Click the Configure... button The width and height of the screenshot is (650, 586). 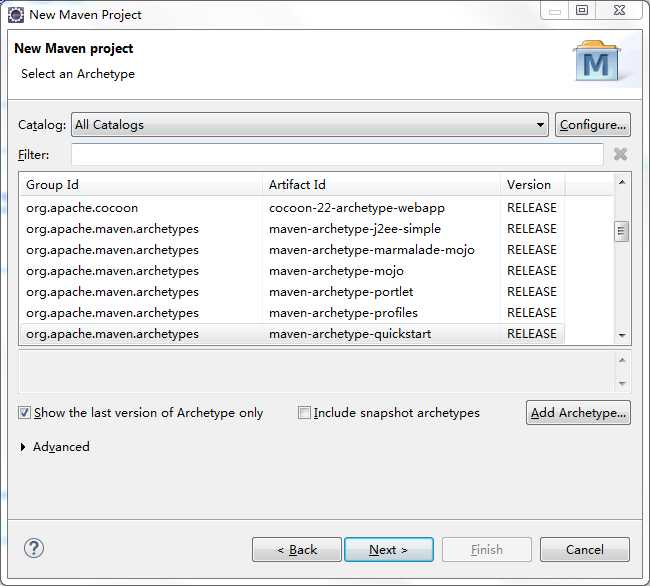(x=593, y=124)
